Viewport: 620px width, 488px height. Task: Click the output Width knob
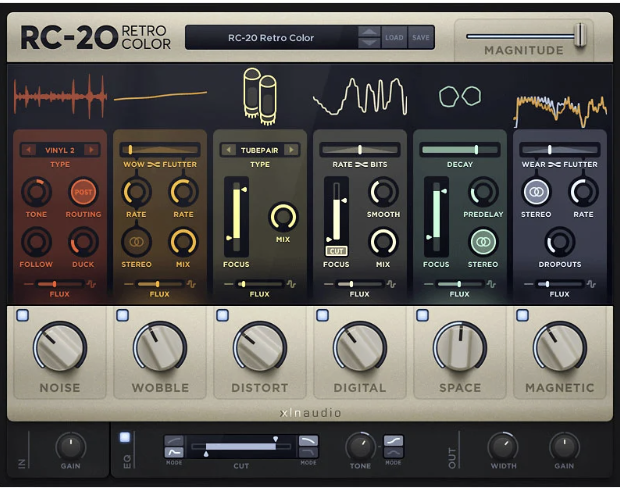pos(503,446)
